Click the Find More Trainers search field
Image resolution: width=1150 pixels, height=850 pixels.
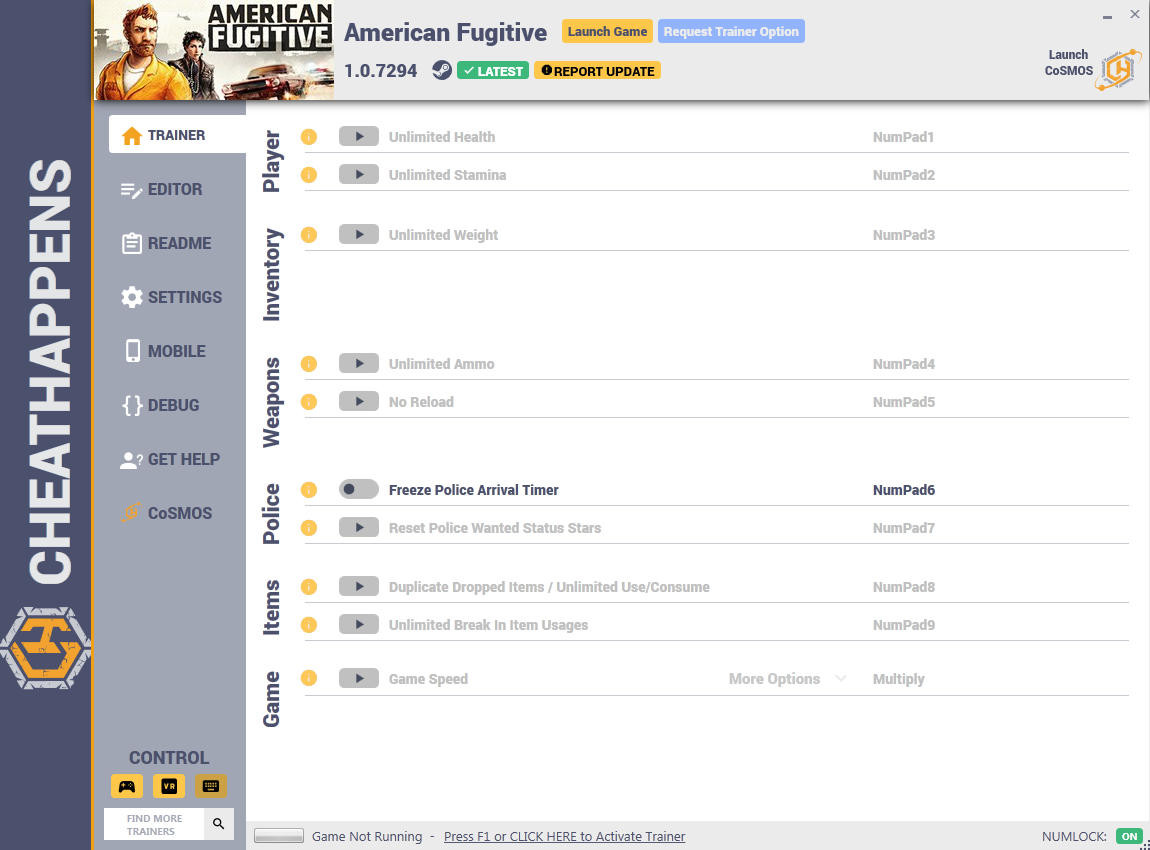[x=155, y=824]
